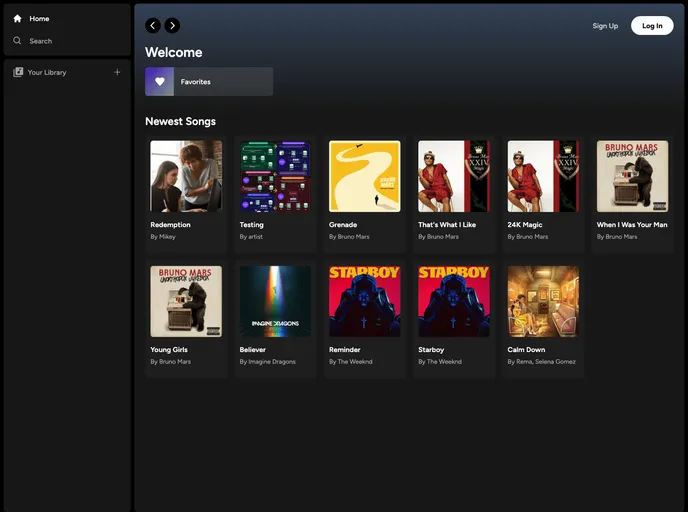The image size is (688, 512).
Task: Click the song title Grenade
Action: coord(343,225)
